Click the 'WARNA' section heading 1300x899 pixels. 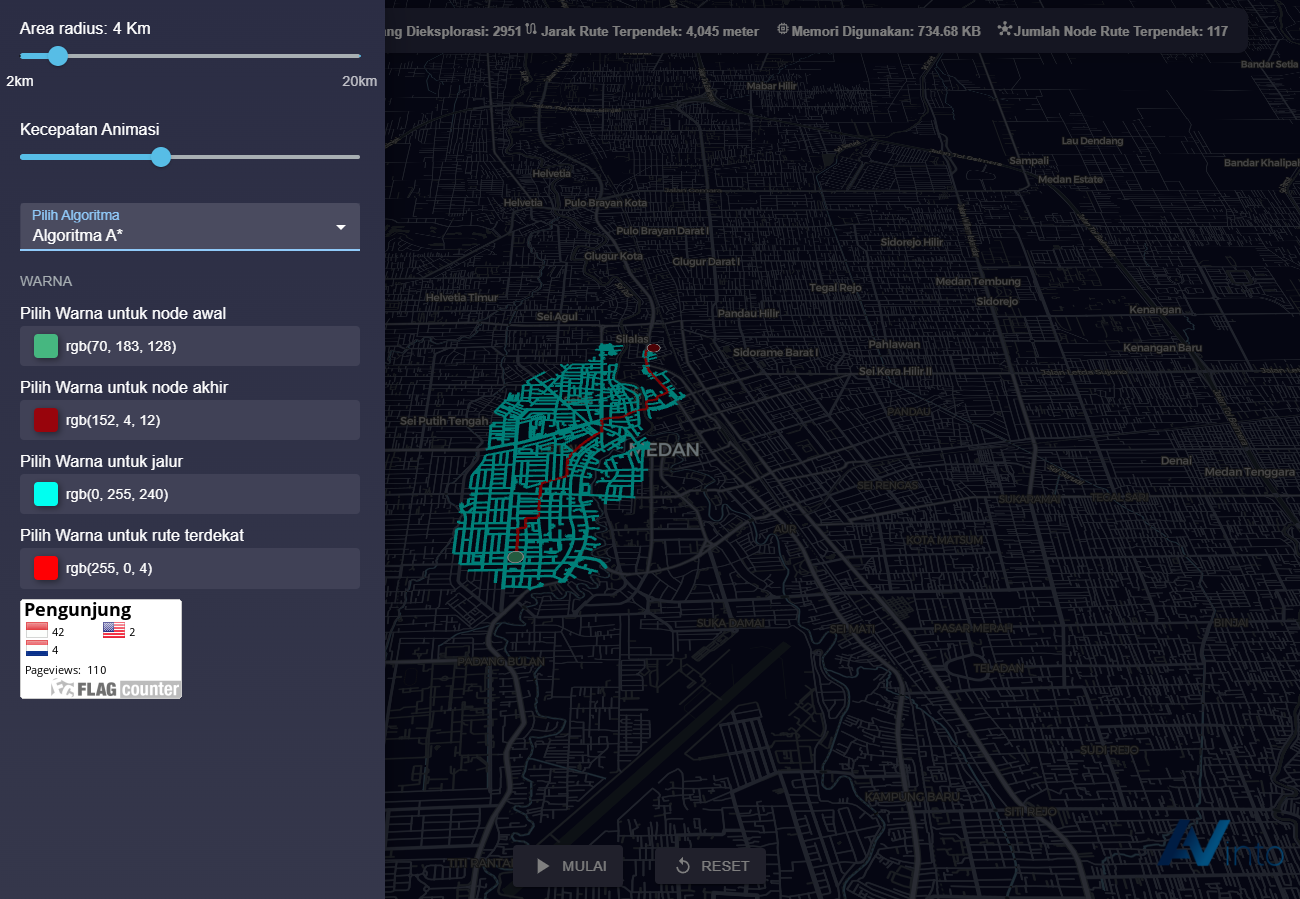point(46,281)
